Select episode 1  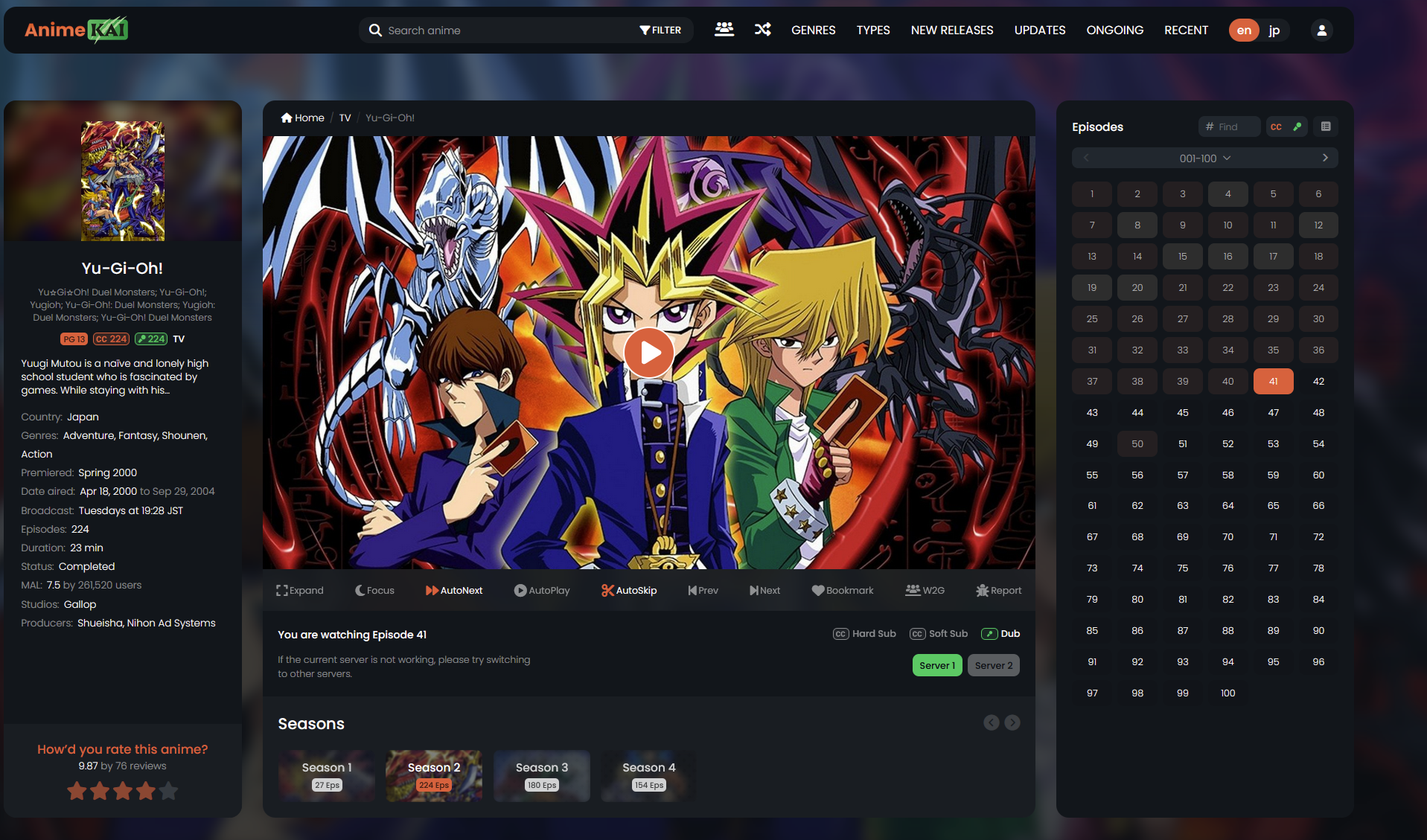pyautogui.click(x=1092, y=194)
